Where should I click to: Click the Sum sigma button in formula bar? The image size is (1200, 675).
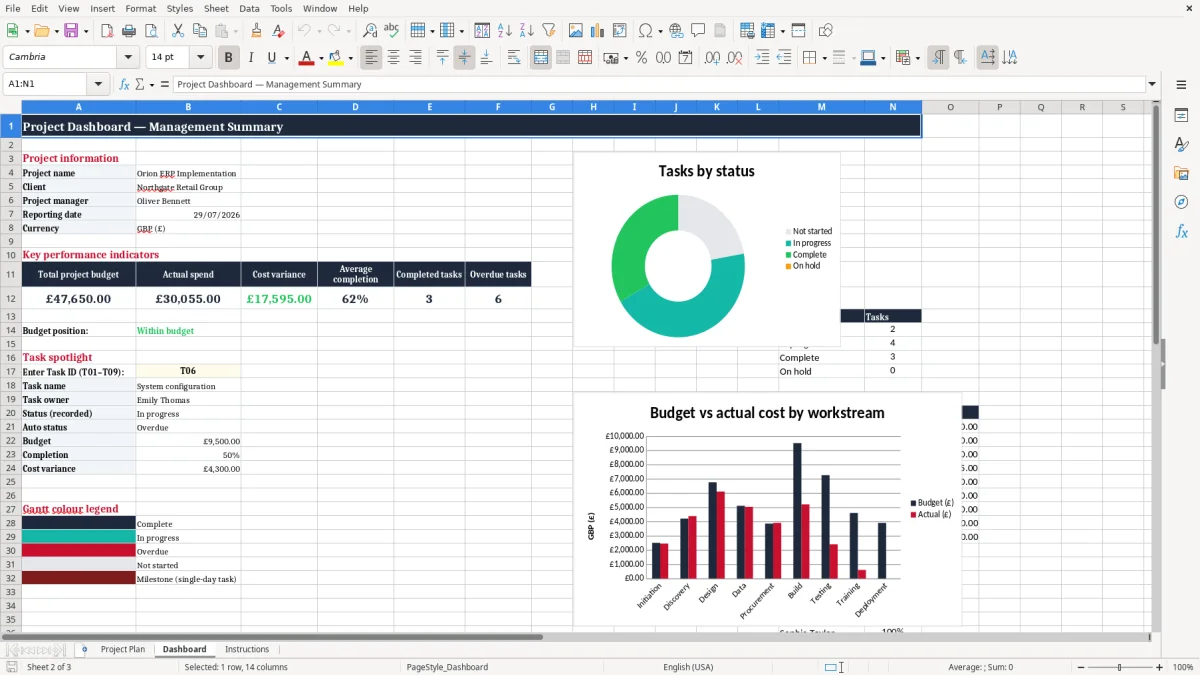(x=139, y=84)
